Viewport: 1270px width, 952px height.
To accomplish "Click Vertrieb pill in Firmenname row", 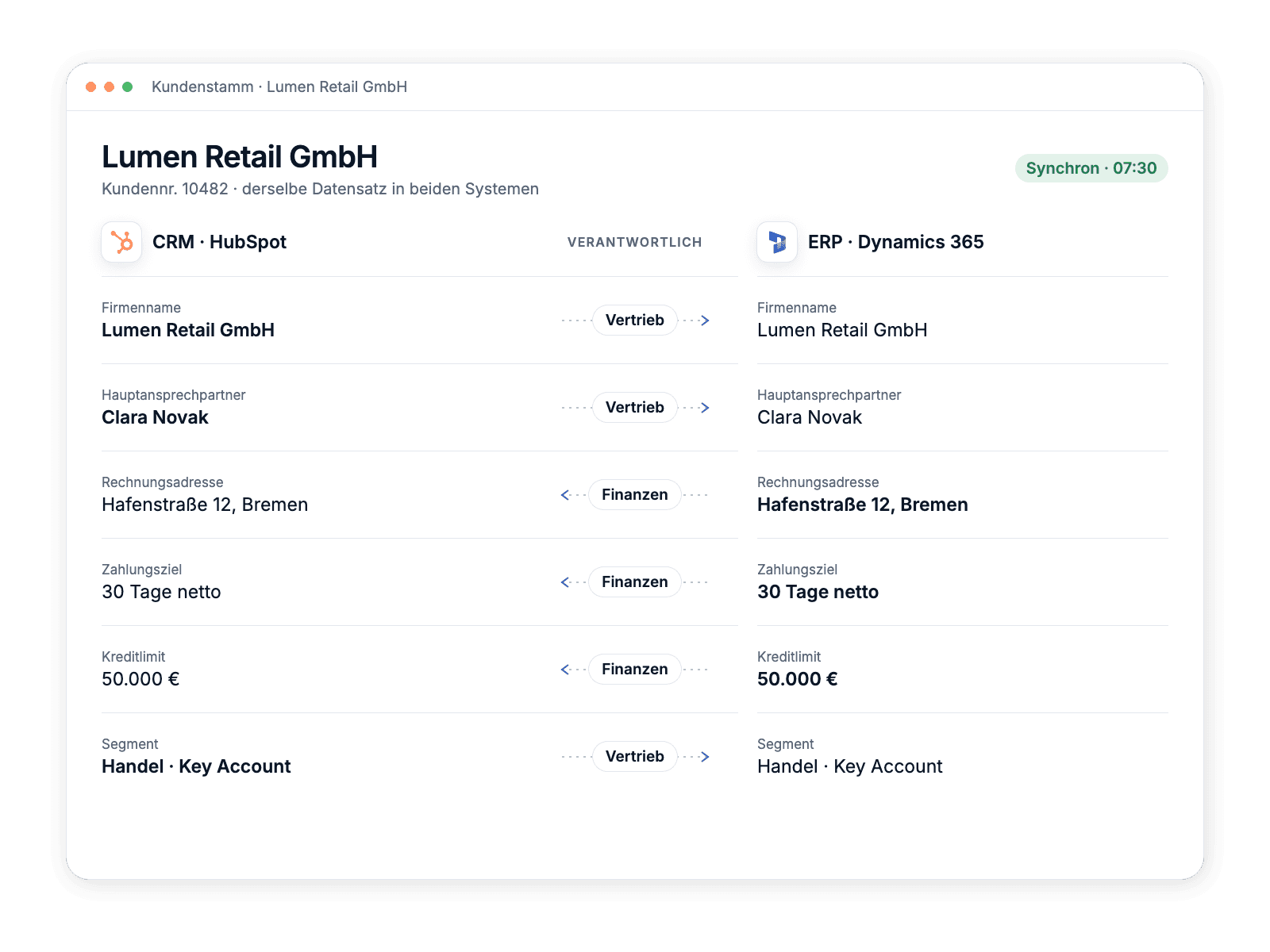I will [x=635, y=321].
